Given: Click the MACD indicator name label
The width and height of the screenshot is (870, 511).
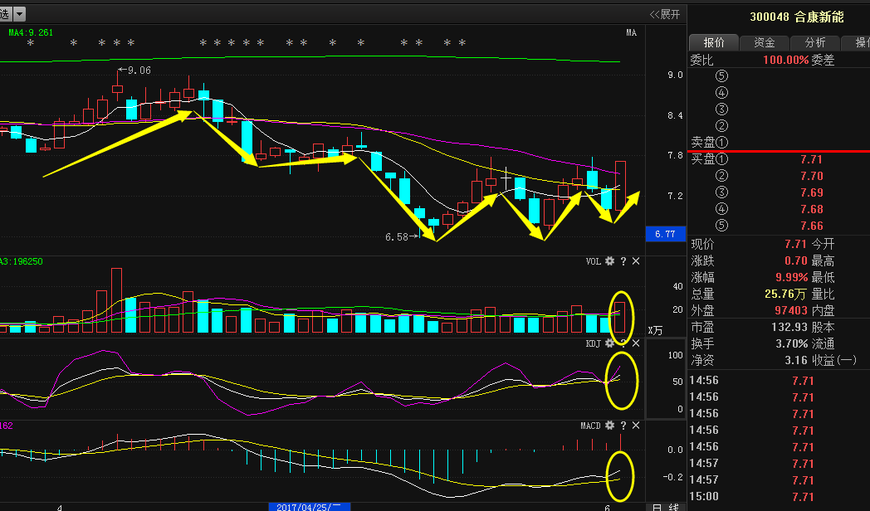Looking at the screenshot, I should coord(590,425).
